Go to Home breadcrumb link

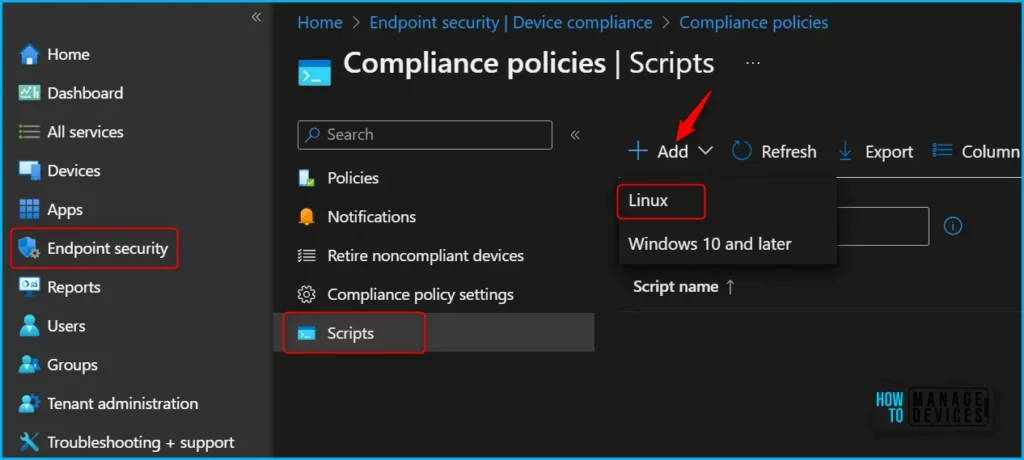coord(320,22)
